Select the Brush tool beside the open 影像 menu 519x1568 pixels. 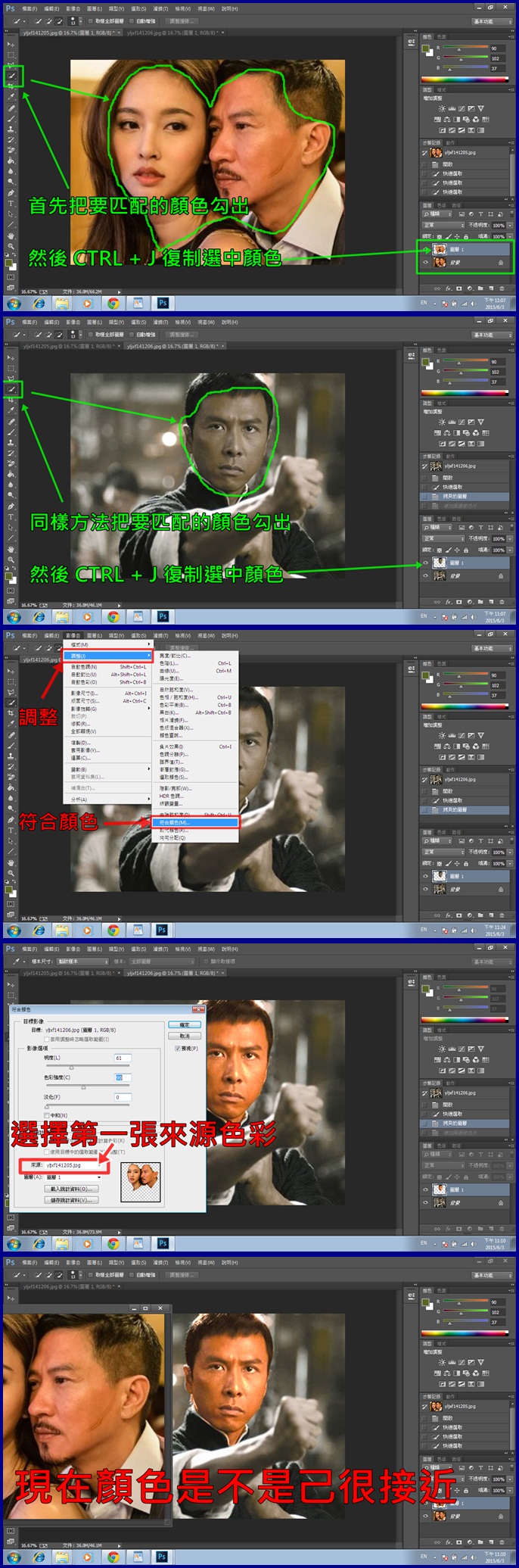(11, 745)
